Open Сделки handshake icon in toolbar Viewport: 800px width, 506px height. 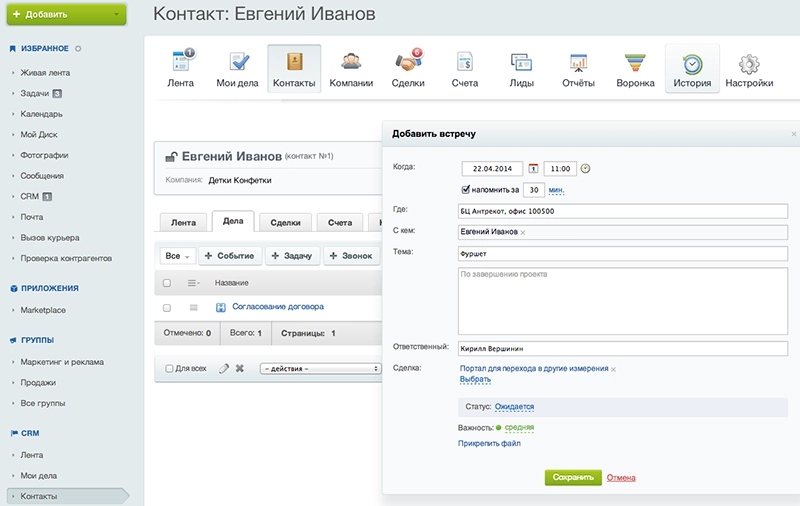408,63
